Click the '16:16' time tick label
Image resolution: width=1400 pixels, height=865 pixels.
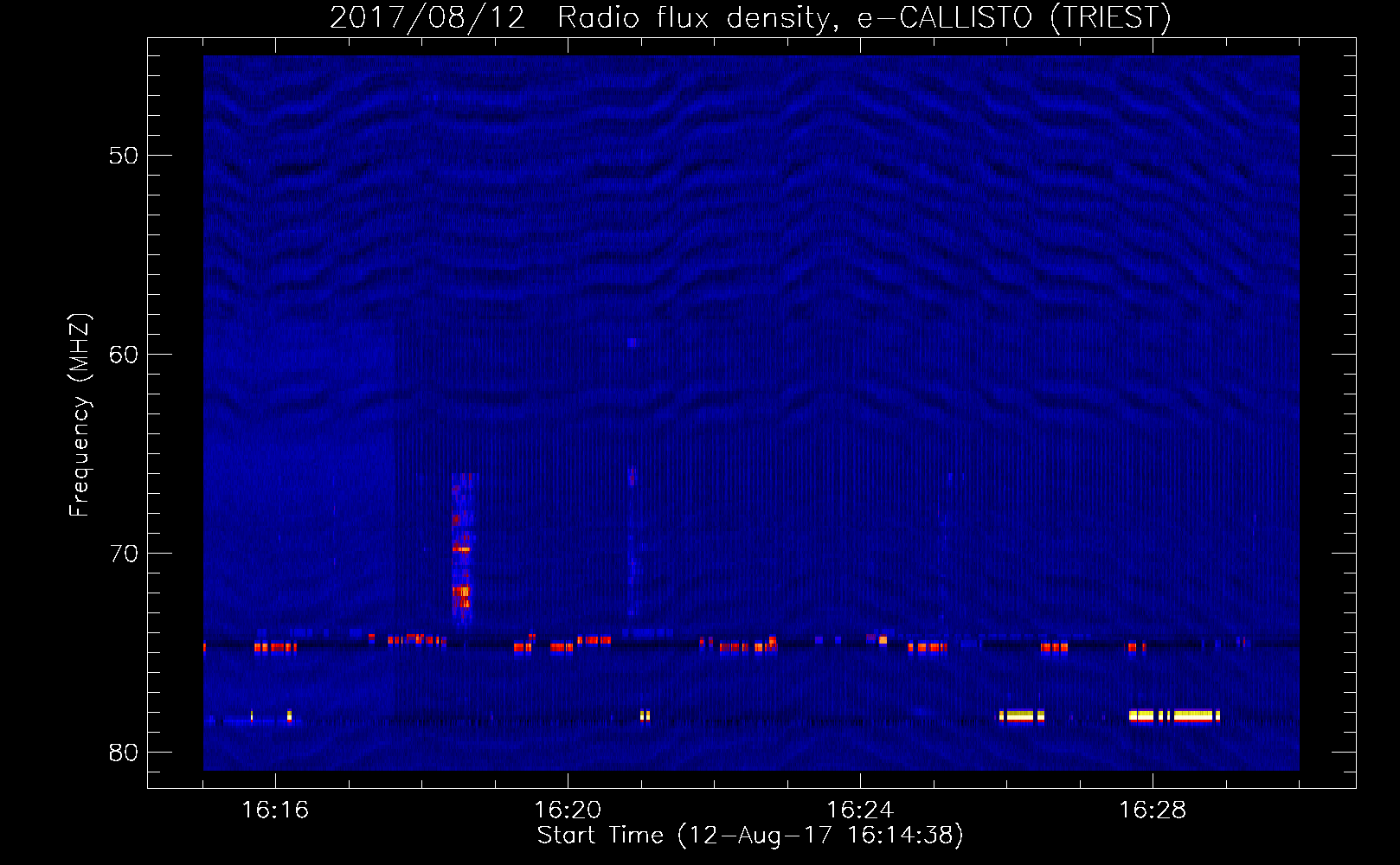point(275,811)
